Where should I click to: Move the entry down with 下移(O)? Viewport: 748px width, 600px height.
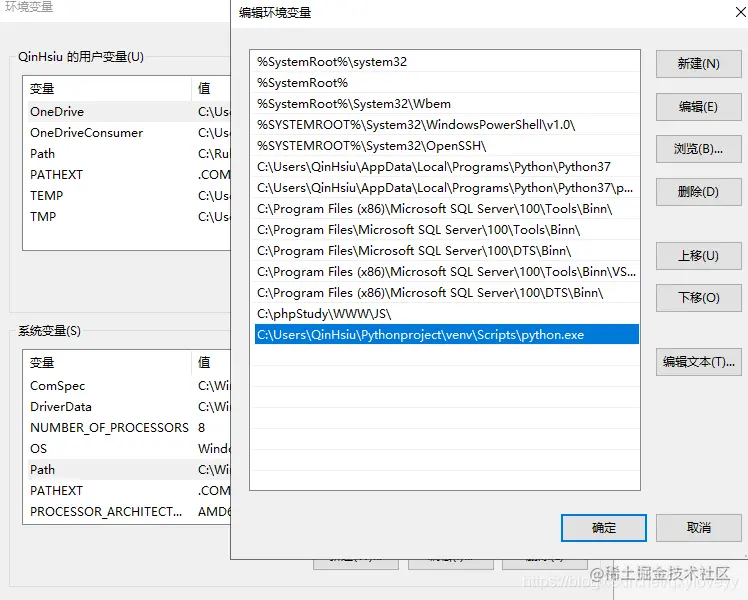pos(698,298)
